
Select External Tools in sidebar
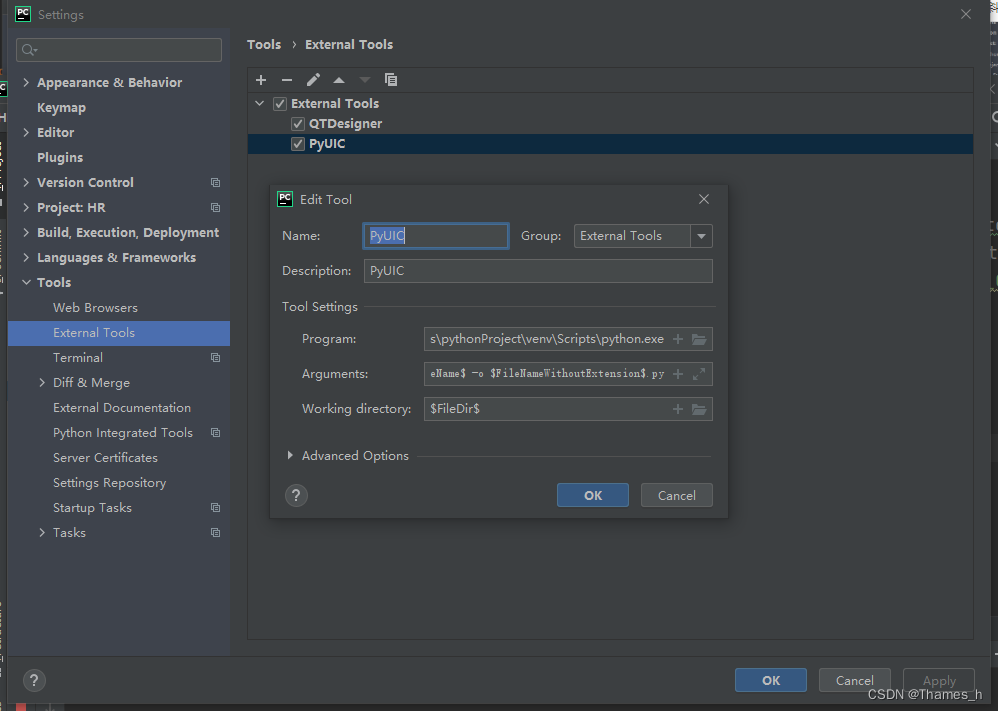(x=119, y=333)
